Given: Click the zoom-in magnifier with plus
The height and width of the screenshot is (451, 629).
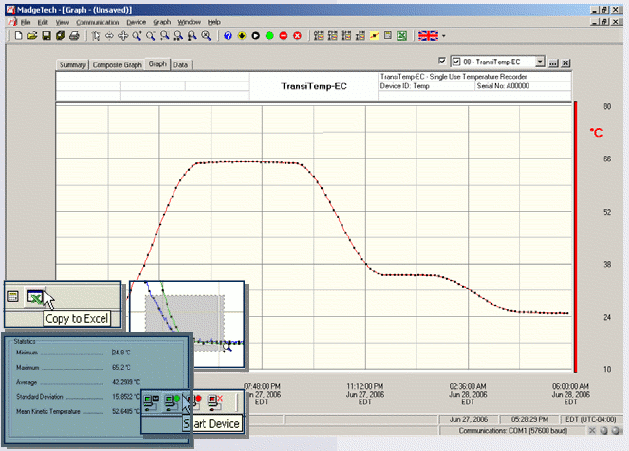Looking at the screenshot, I should coord(137,36).
